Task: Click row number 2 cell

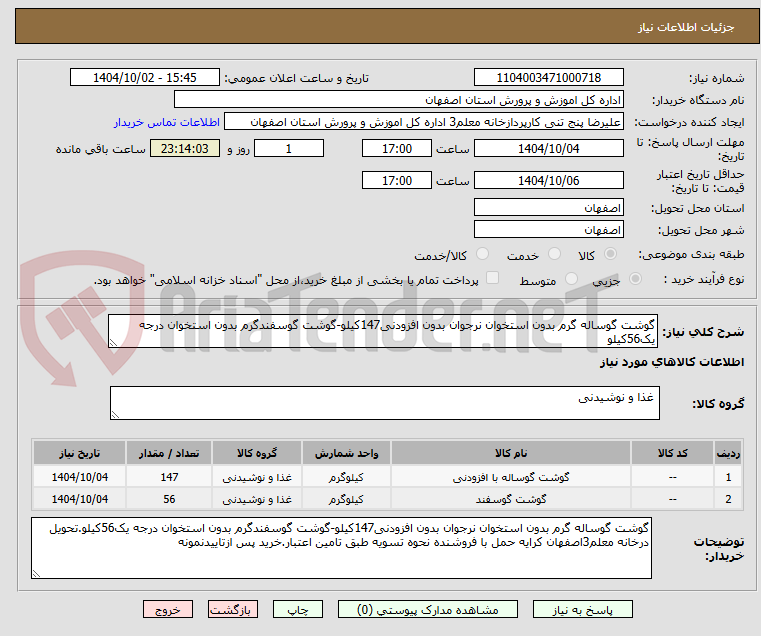Action: (x=728, y=499)
